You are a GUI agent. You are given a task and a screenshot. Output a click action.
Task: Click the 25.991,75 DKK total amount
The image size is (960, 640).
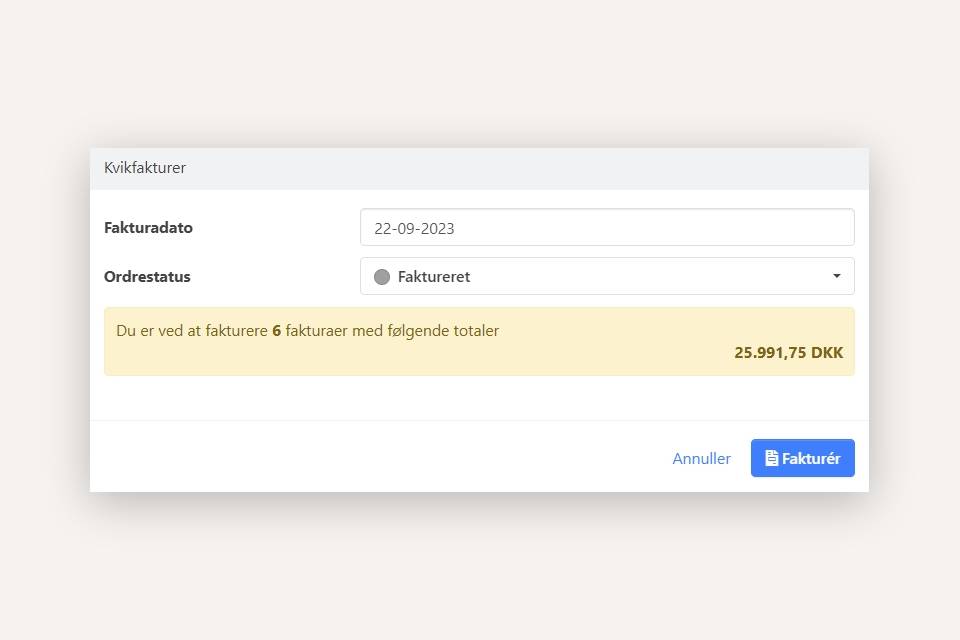click(788, 352)
